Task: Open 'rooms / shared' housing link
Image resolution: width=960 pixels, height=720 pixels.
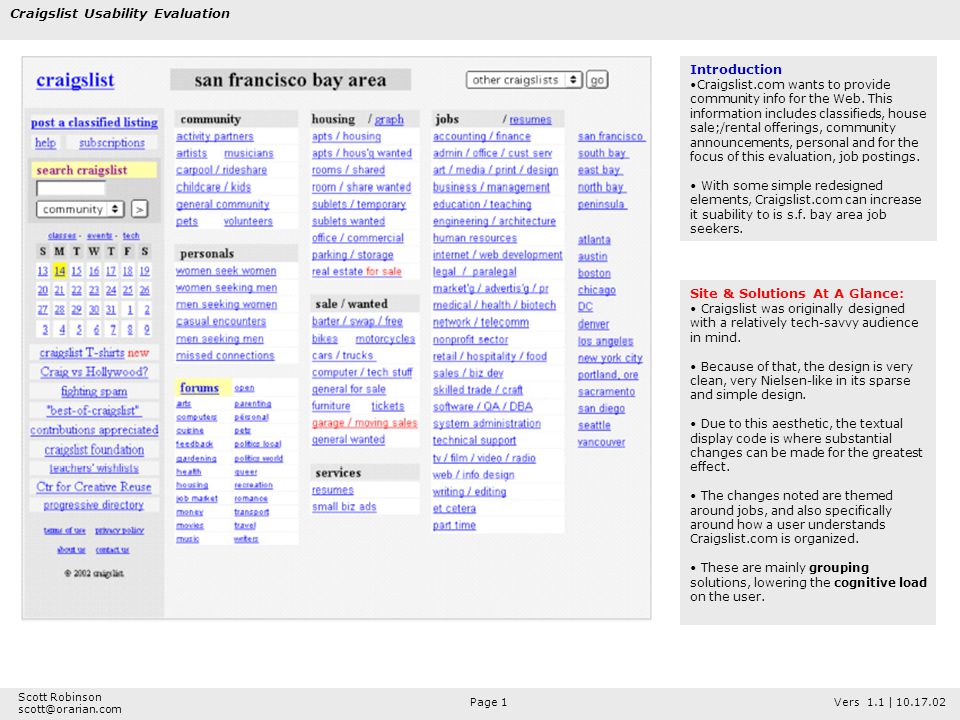Action: pos(348,170)
